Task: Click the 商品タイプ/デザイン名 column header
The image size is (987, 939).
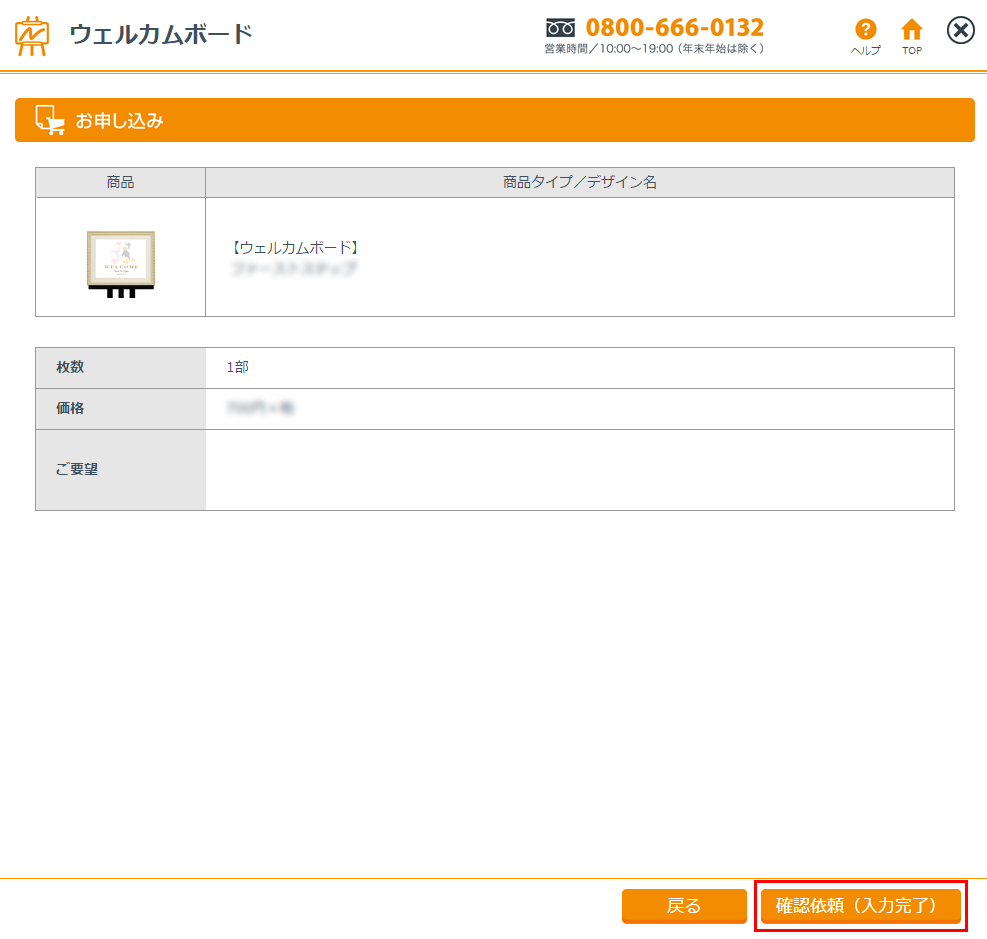Action: click(x=579, y=182)
